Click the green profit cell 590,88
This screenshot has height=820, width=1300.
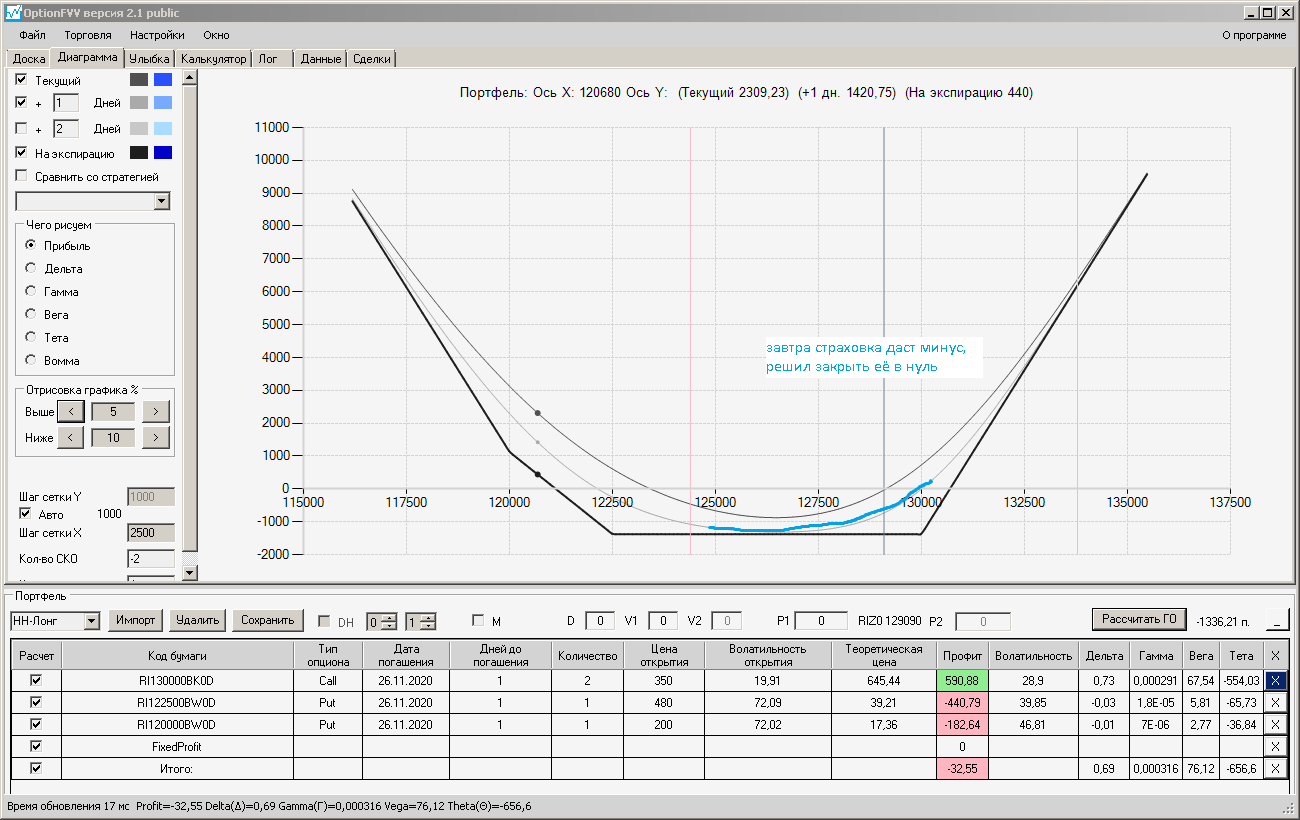point(960,680)
